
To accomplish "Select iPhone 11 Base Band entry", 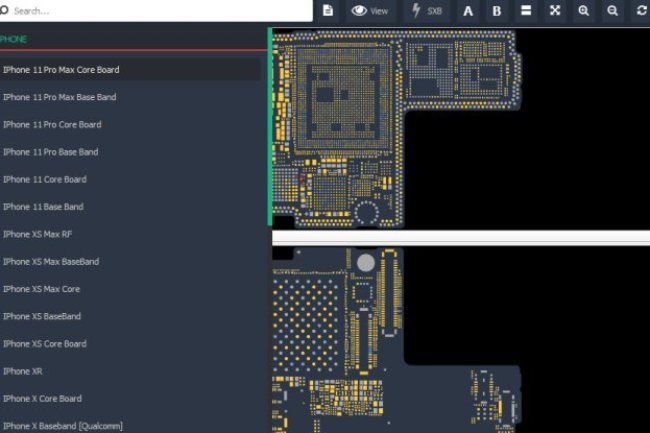I will point(43,206).
